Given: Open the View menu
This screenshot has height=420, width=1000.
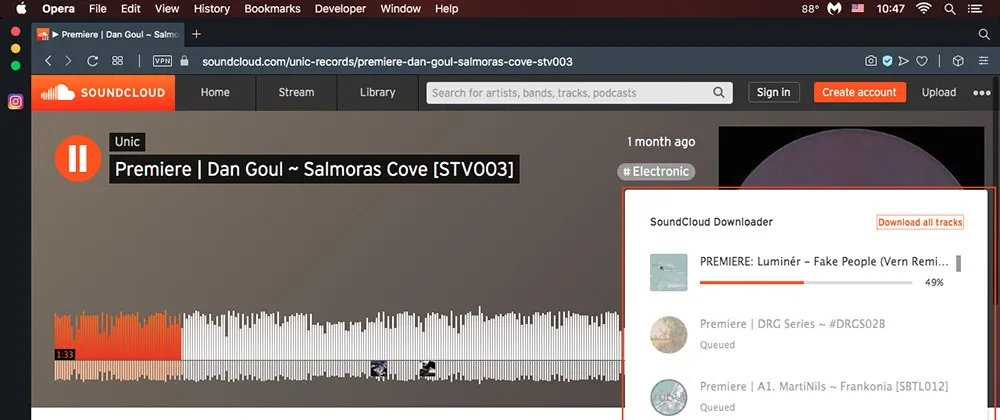Looking at the screenshot, I should coord(167,9).
